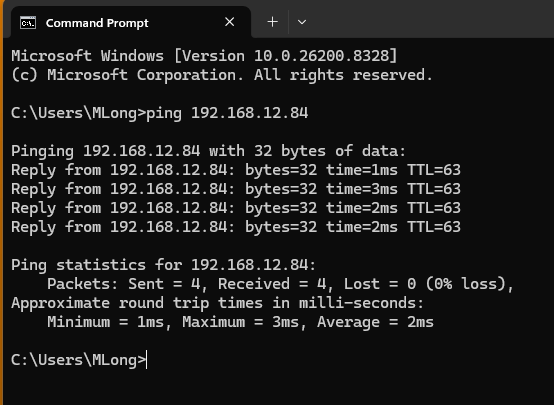Select the Command Prompt tab title
This screenshot has width=554, height=405.
coord(97,23)
